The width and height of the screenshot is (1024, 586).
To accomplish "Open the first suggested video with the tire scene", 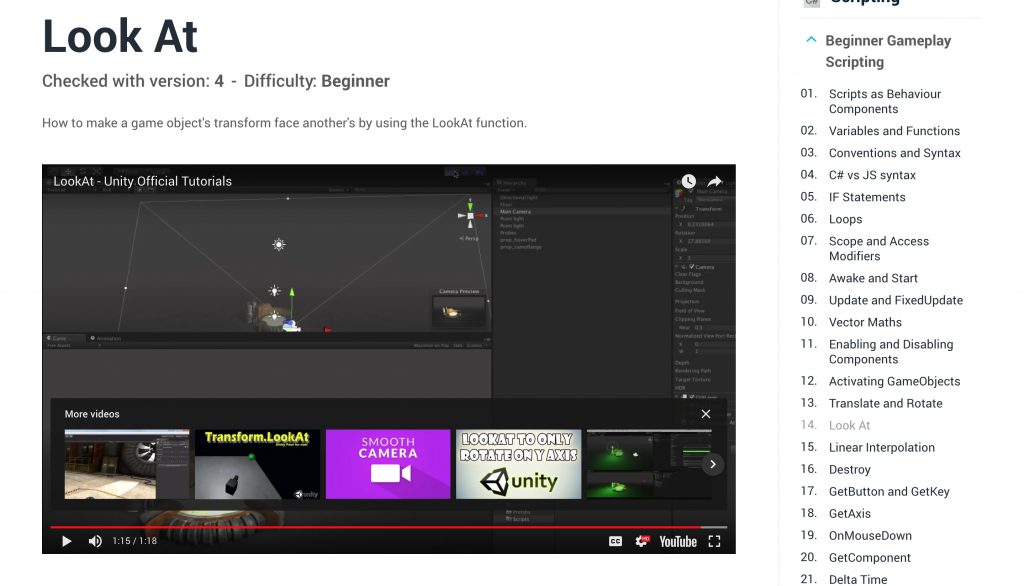I will point(127,464).
